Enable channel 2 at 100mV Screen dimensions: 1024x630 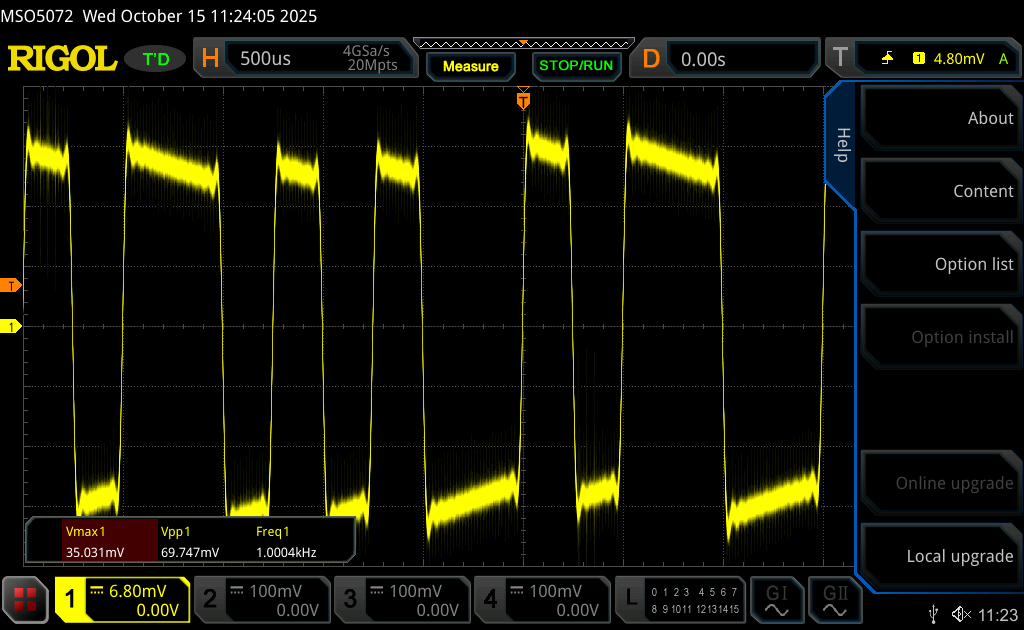(x=262, y=599)
